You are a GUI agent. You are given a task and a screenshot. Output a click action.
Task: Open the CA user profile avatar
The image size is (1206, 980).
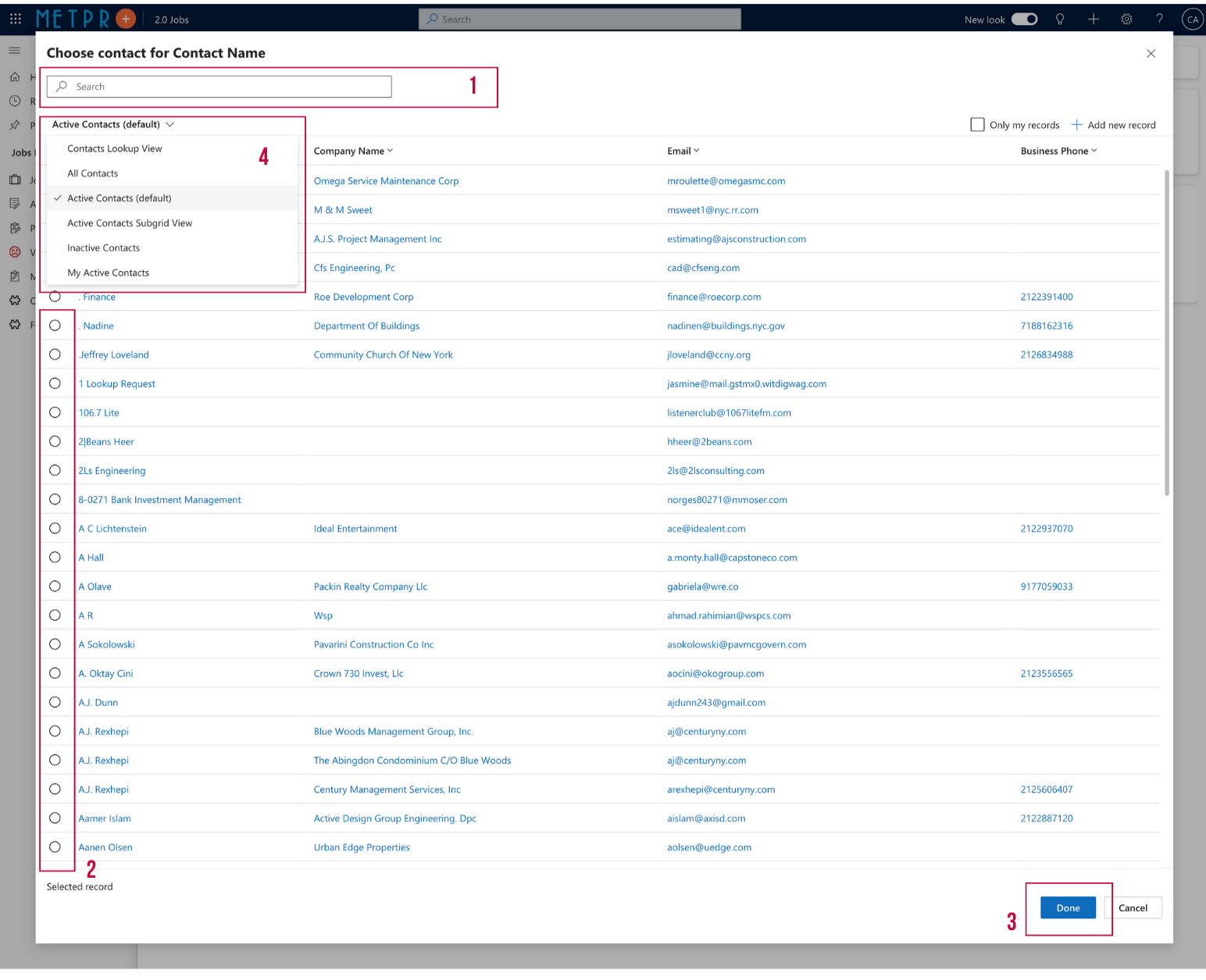1192,20
